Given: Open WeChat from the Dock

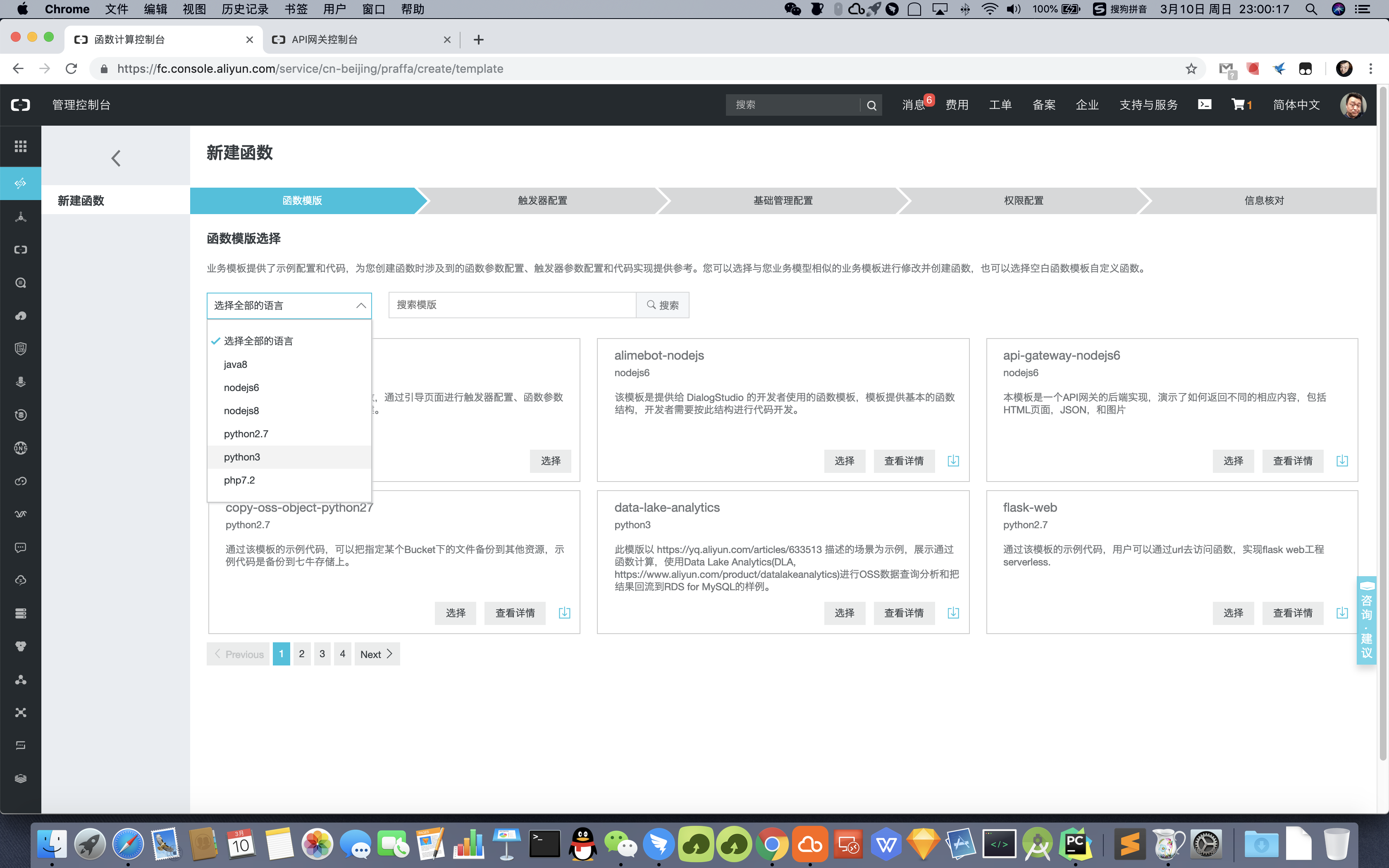Looking at the screenshot, I should pos(621,844).
